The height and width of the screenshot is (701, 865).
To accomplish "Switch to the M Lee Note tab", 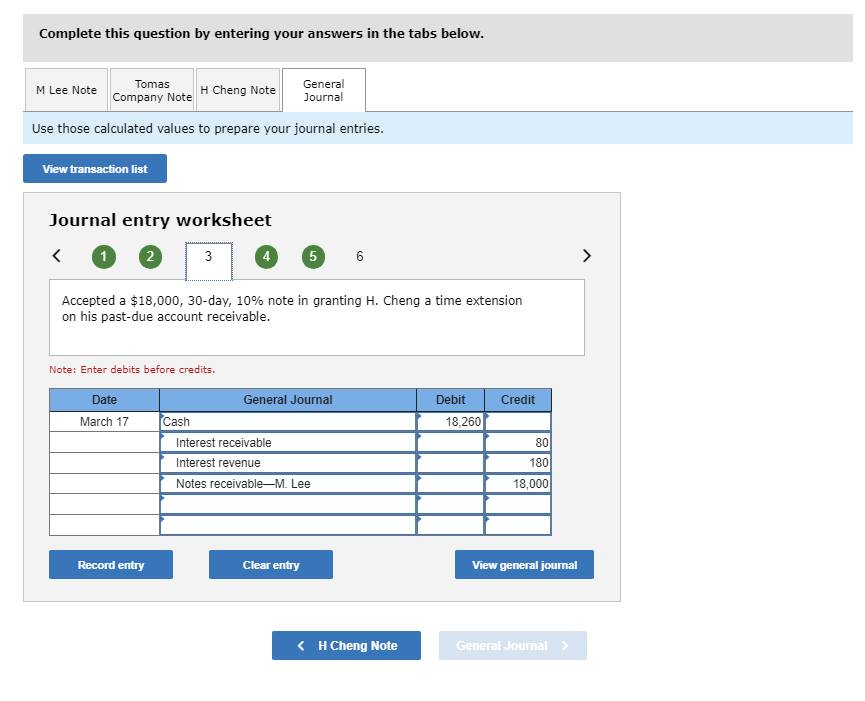I will (x=66, y=89).
